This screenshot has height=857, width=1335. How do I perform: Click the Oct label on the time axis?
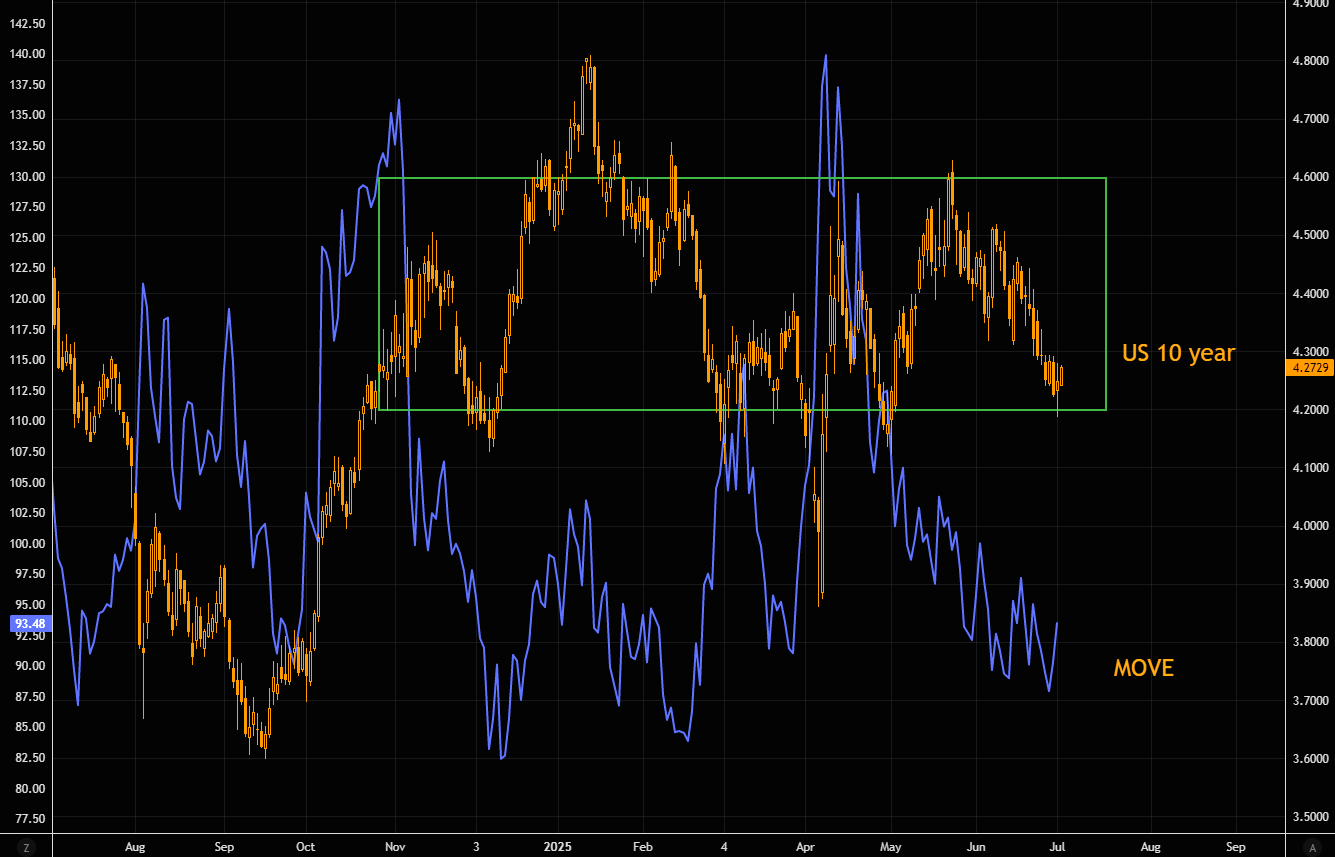click(306, 846)
